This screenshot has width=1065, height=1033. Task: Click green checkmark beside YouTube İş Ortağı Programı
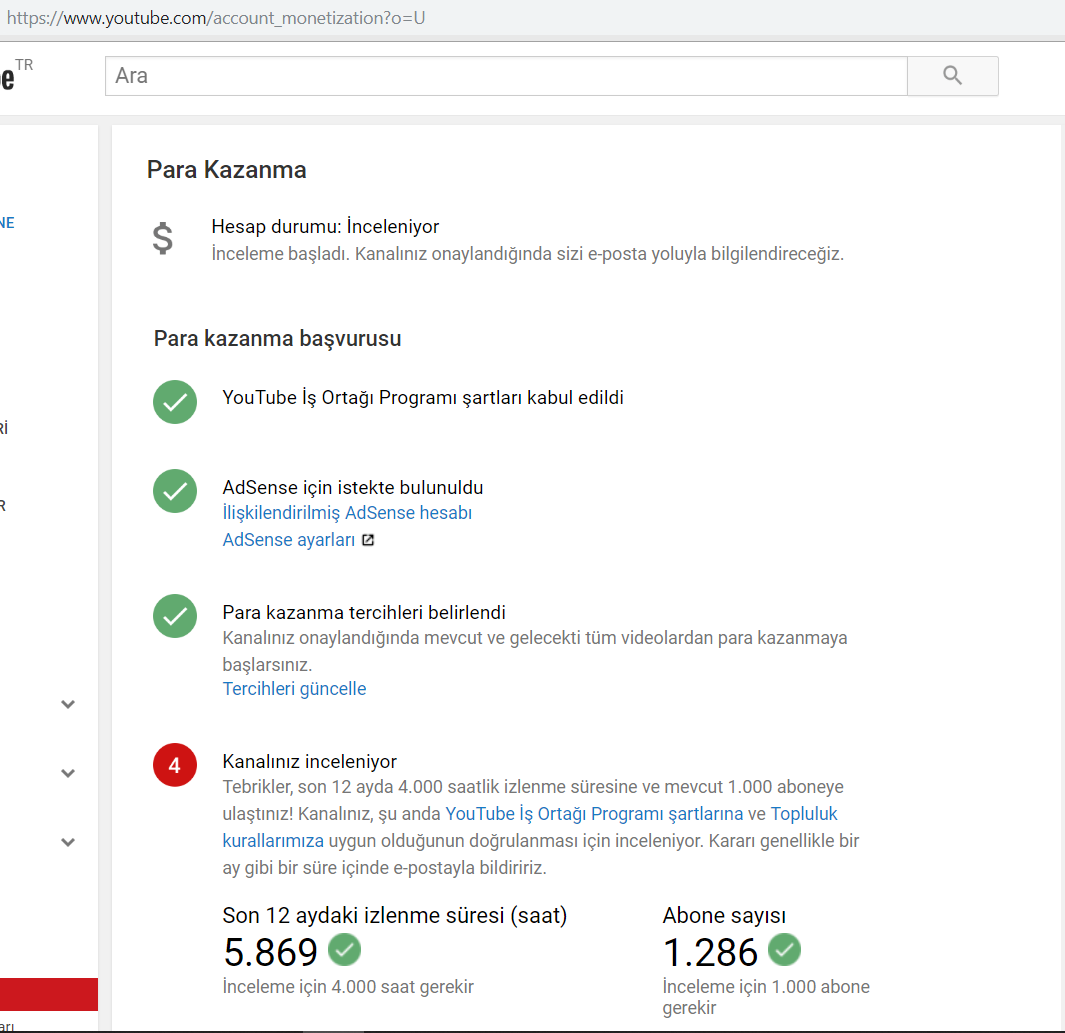[x=175, y=401]
